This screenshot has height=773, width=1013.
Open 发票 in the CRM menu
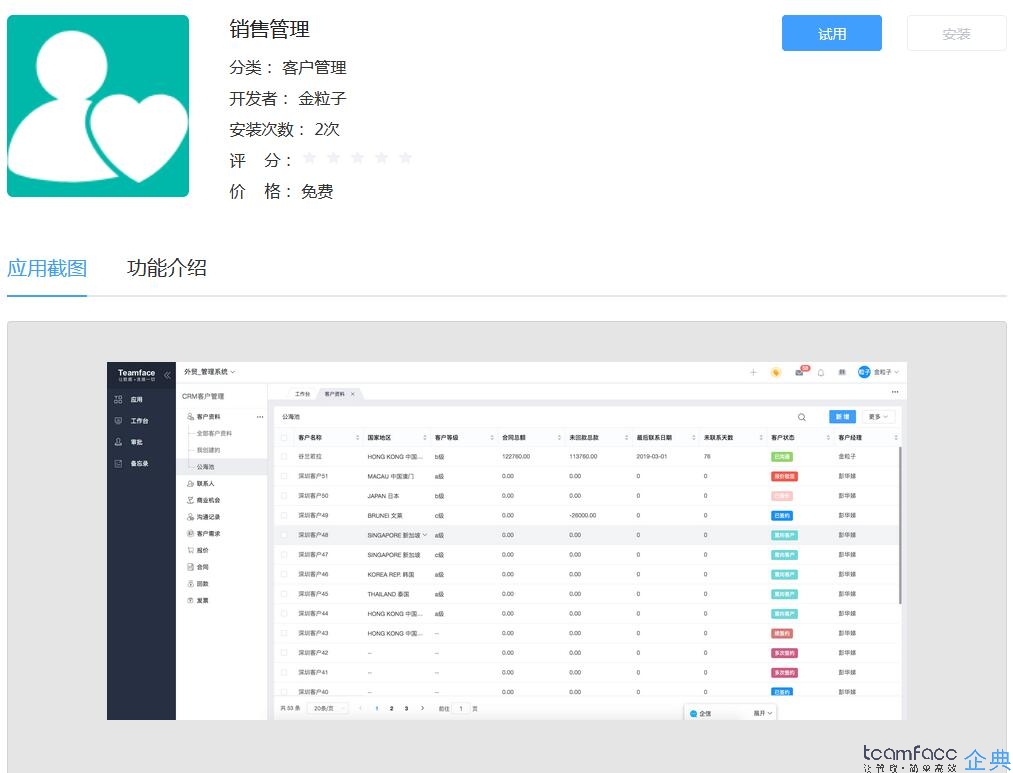click(x=198, y=601)
